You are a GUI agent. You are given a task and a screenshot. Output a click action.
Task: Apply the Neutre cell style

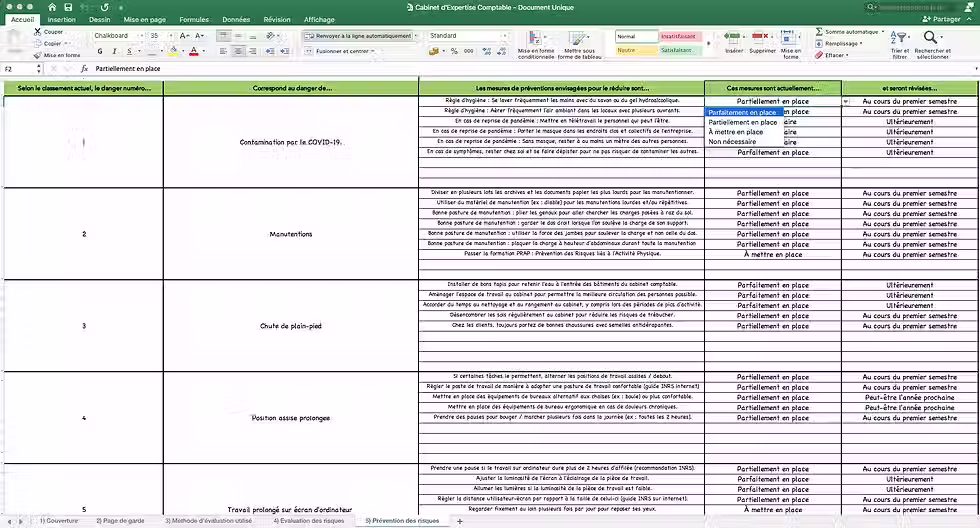636,50
